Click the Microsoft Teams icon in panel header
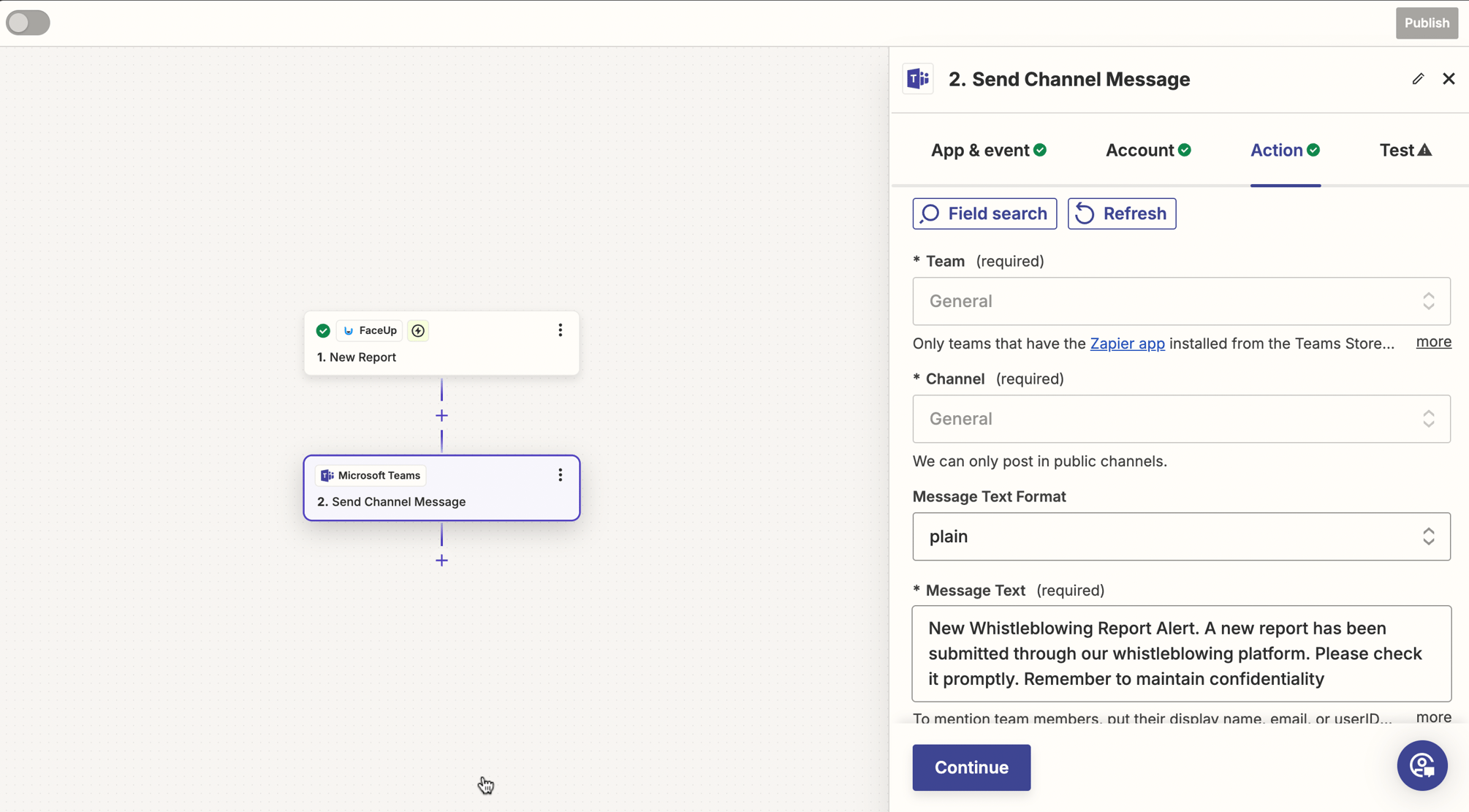Viewport: 1469px width, 812px height. [917, 78]
